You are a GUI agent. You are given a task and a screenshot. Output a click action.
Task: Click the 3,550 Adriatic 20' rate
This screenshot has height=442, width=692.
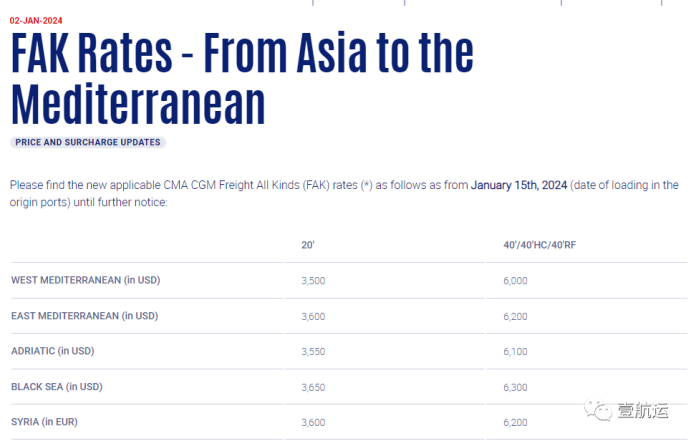313,352
